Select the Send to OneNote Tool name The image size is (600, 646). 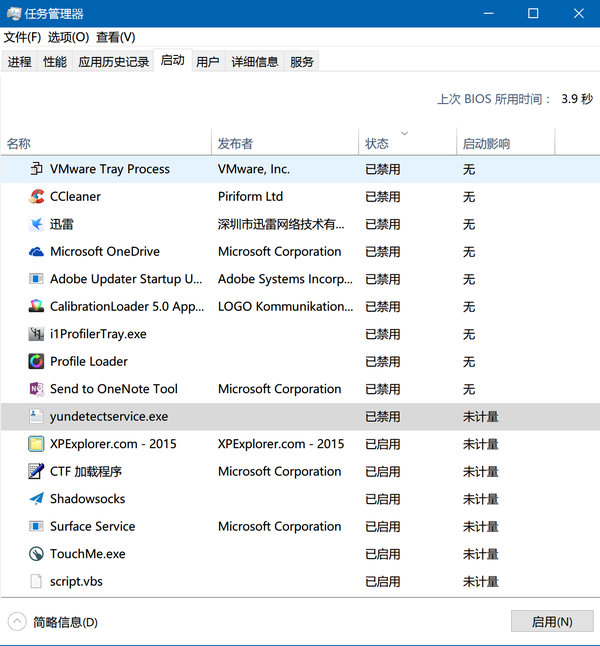tap(114, 389)
